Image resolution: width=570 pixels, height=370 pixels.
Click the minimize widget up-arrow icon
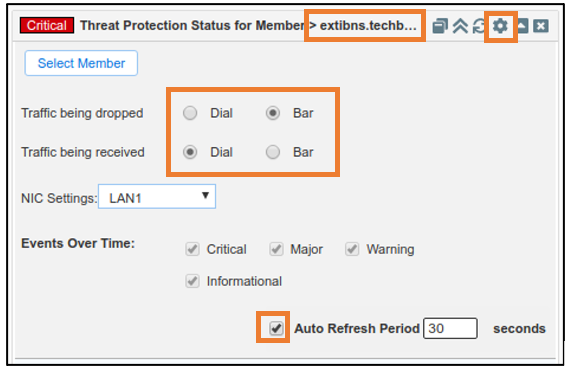coord(523,26)
